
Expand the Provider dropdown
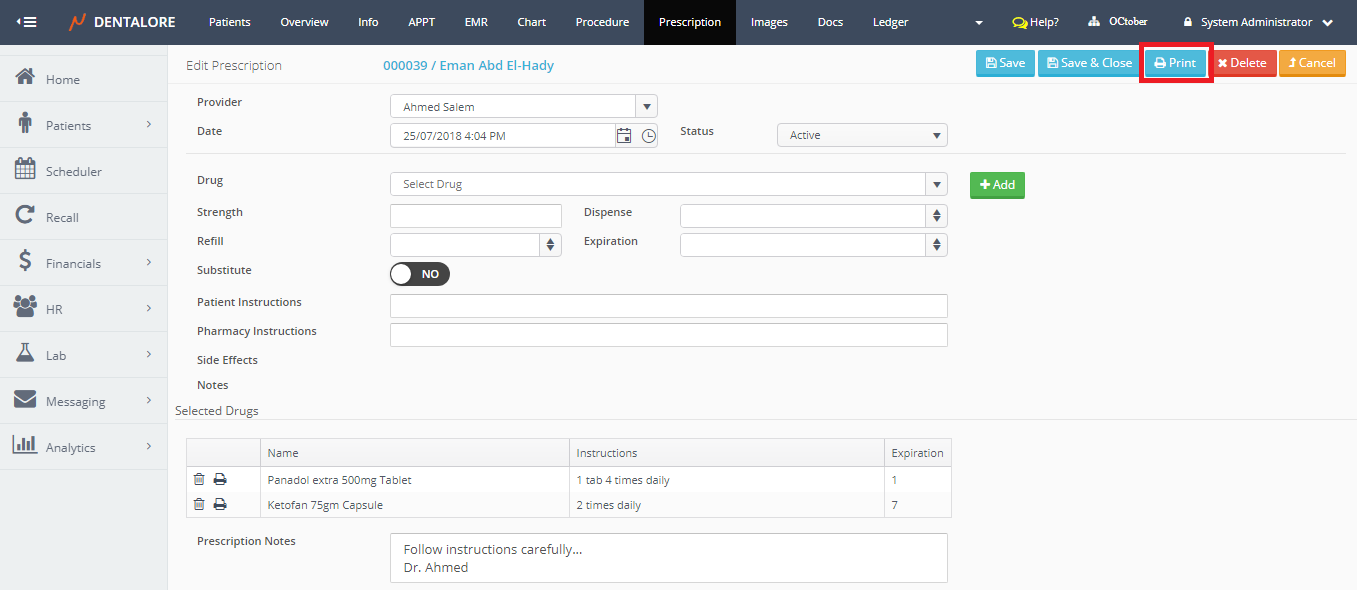pos(646,107)
